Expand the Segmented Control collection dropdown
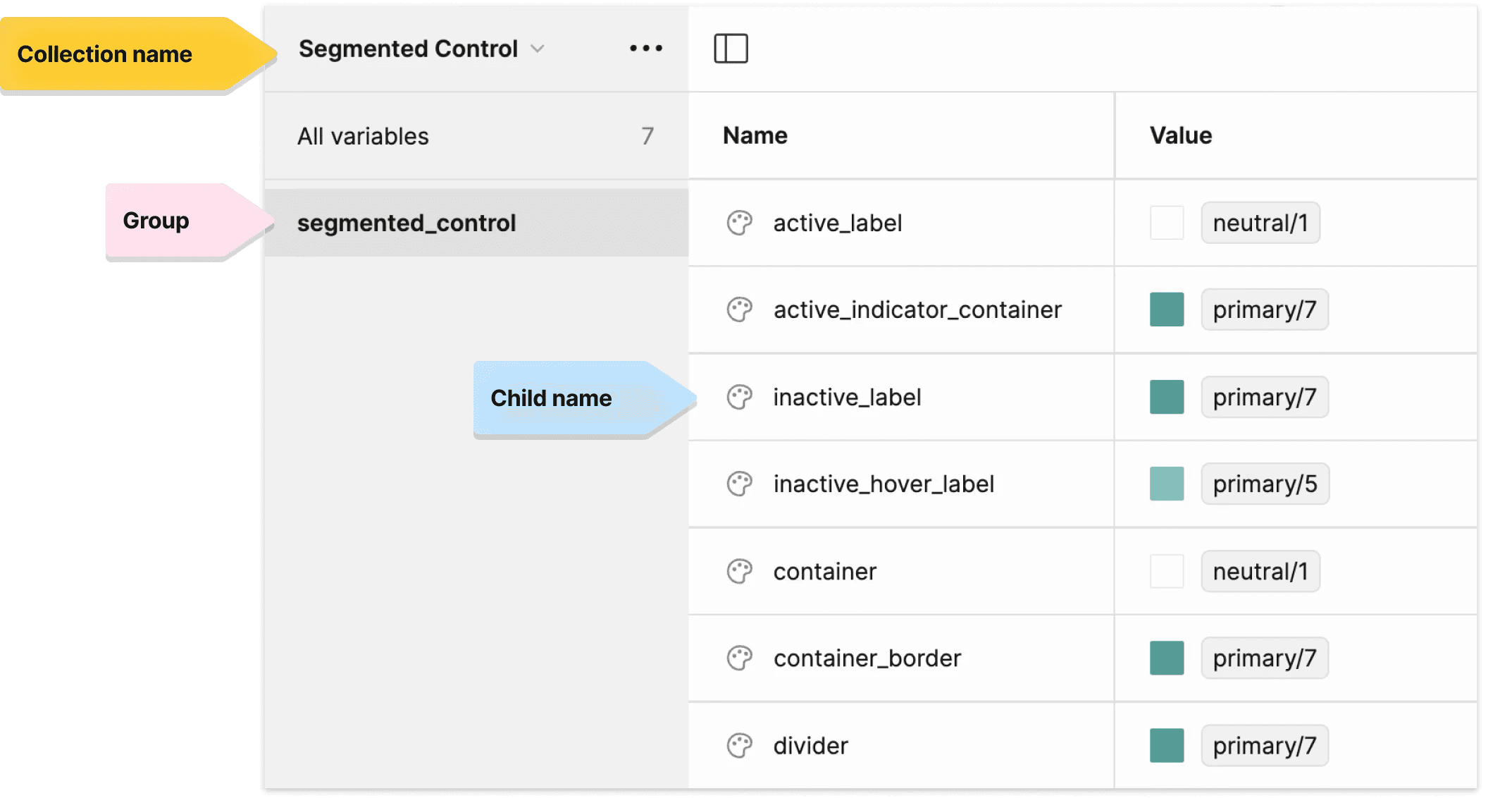The height and width of the screenshot is (798, 1512). point(409,49)
